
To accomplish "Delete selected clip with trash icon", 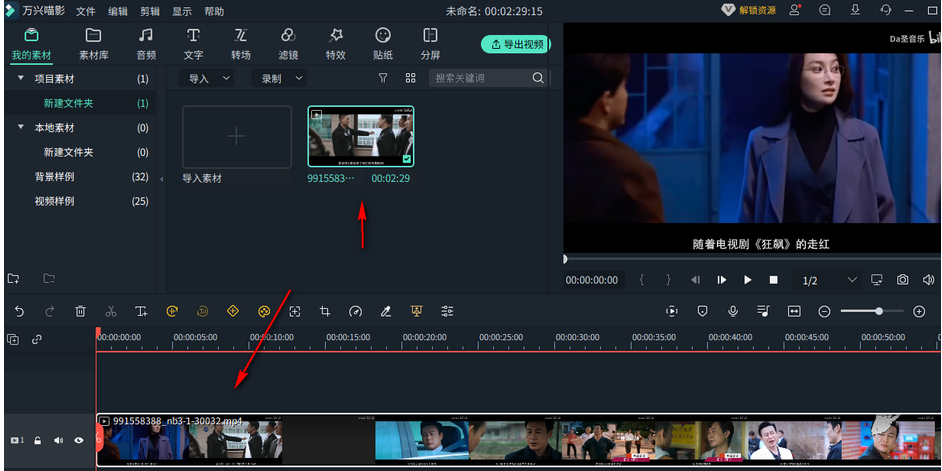I will point(81,311).
